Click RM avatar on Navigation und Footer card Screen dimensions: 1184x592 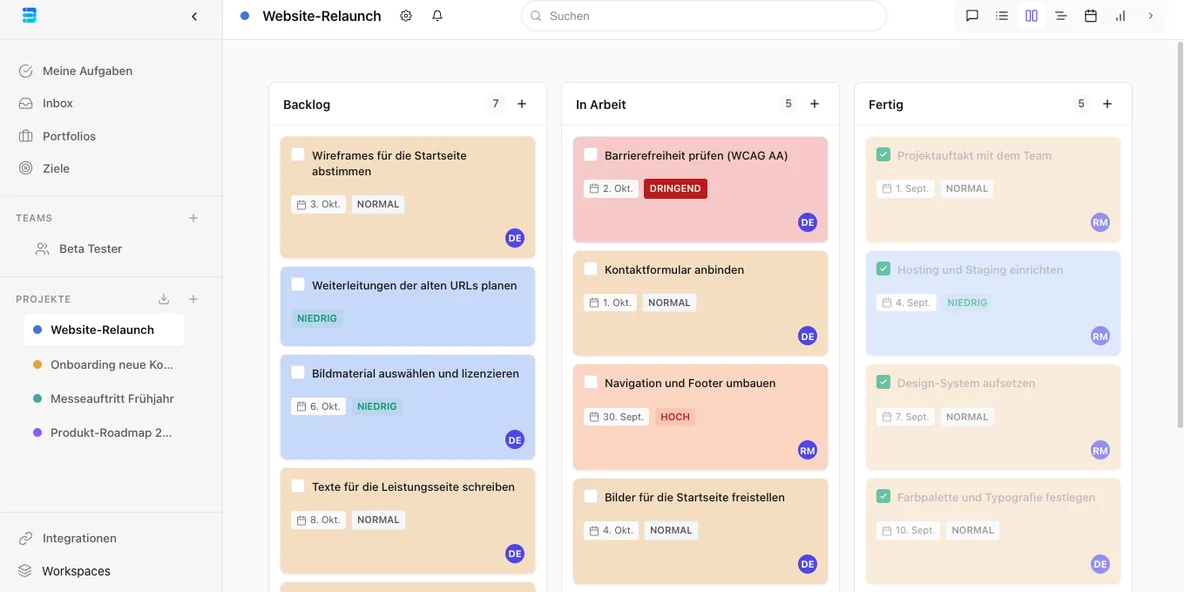coord(808,450)
